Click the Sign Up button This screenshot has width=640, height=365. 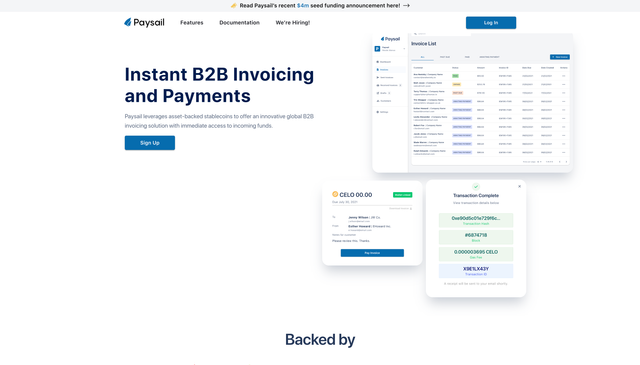tap(150, 143)
